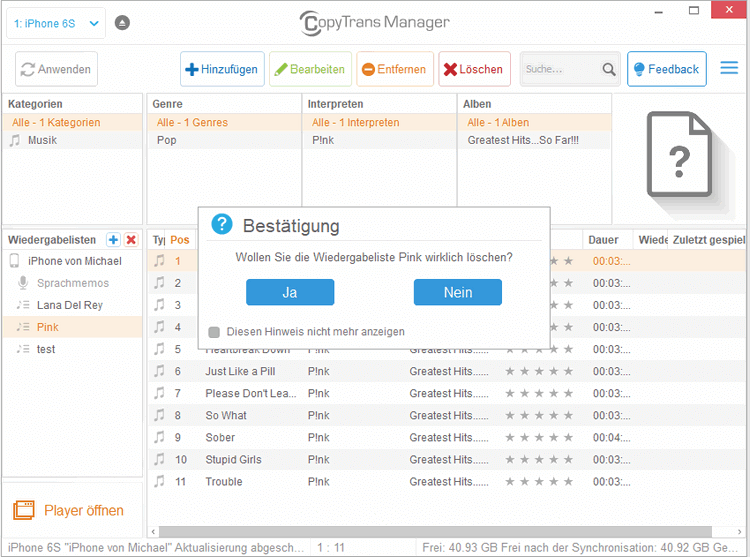Click the Hinzufügen add button
The image size is (750, 557).
click(x=222, y=69)
